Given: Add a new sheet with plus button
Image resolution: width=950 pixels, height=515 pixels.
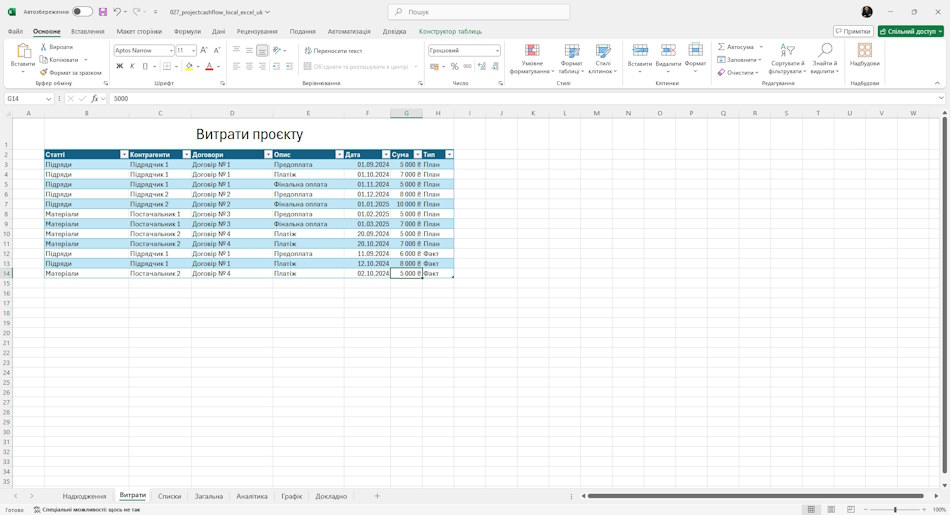Looking at the screenshot, I should (377, 496).
